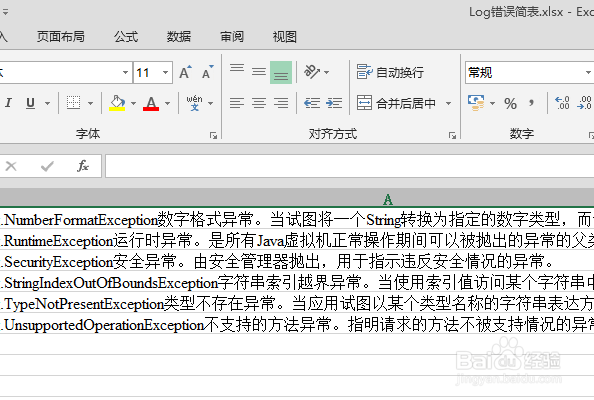Toggle 自动换行 wrap text
594x400 pixels.
[x=390, y=72]
